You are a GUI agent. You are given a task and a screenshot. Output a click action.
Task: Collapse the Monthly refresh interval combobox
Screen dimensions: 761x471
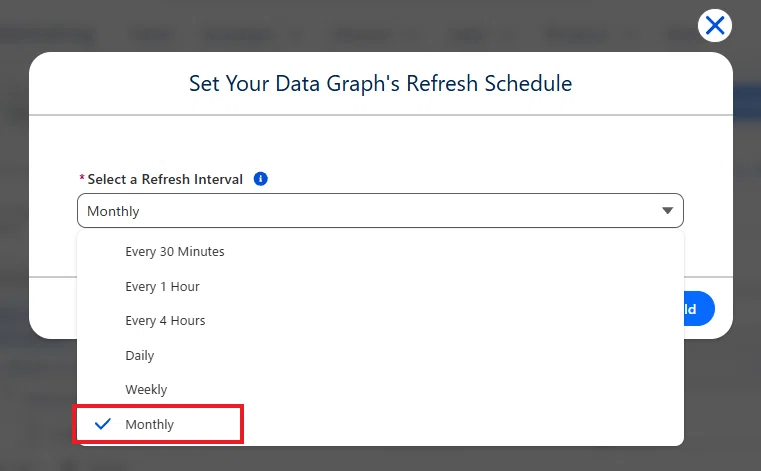380,211
